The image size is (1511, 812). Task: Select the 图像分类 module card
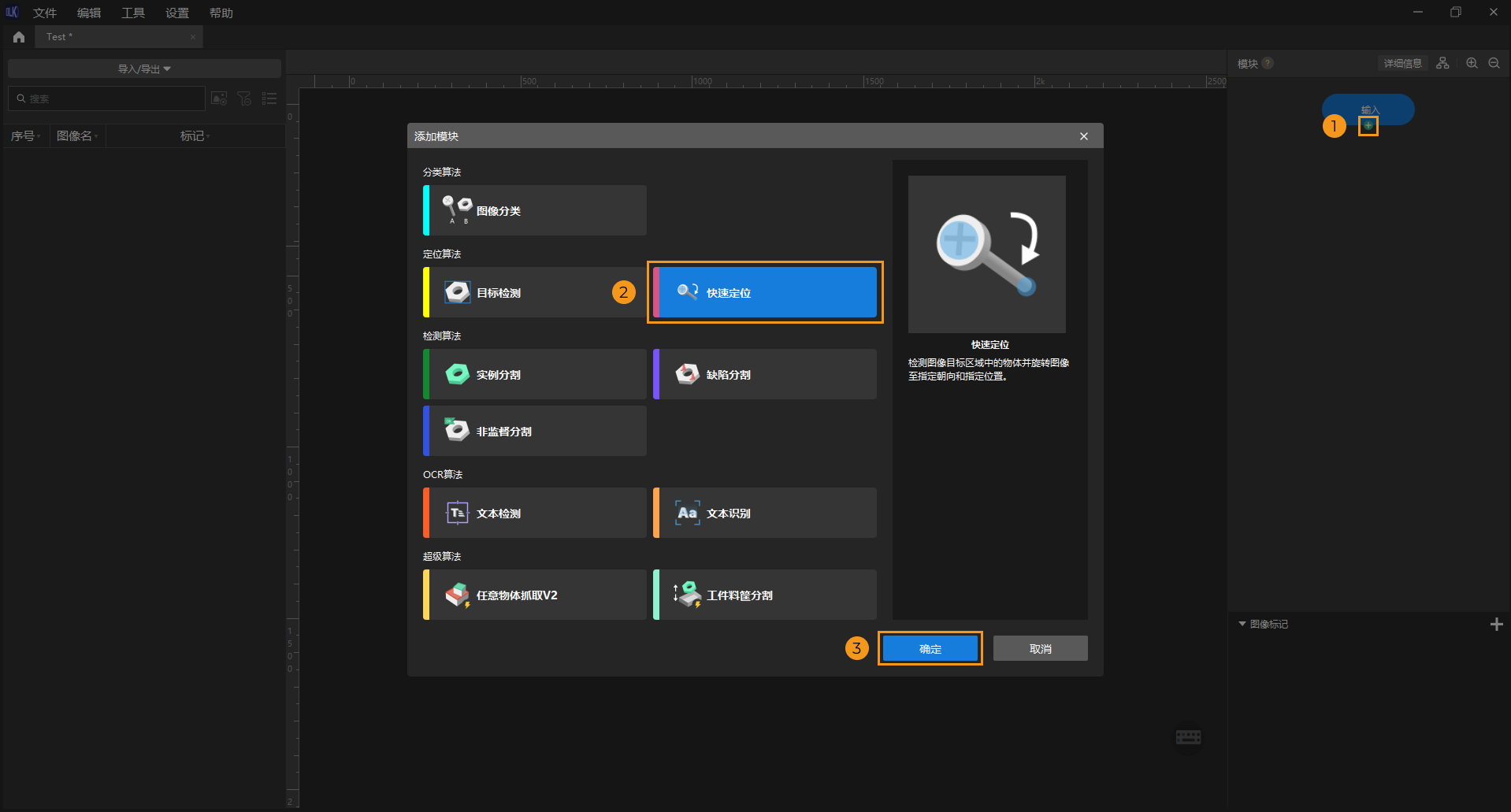(x=535, y=210)
